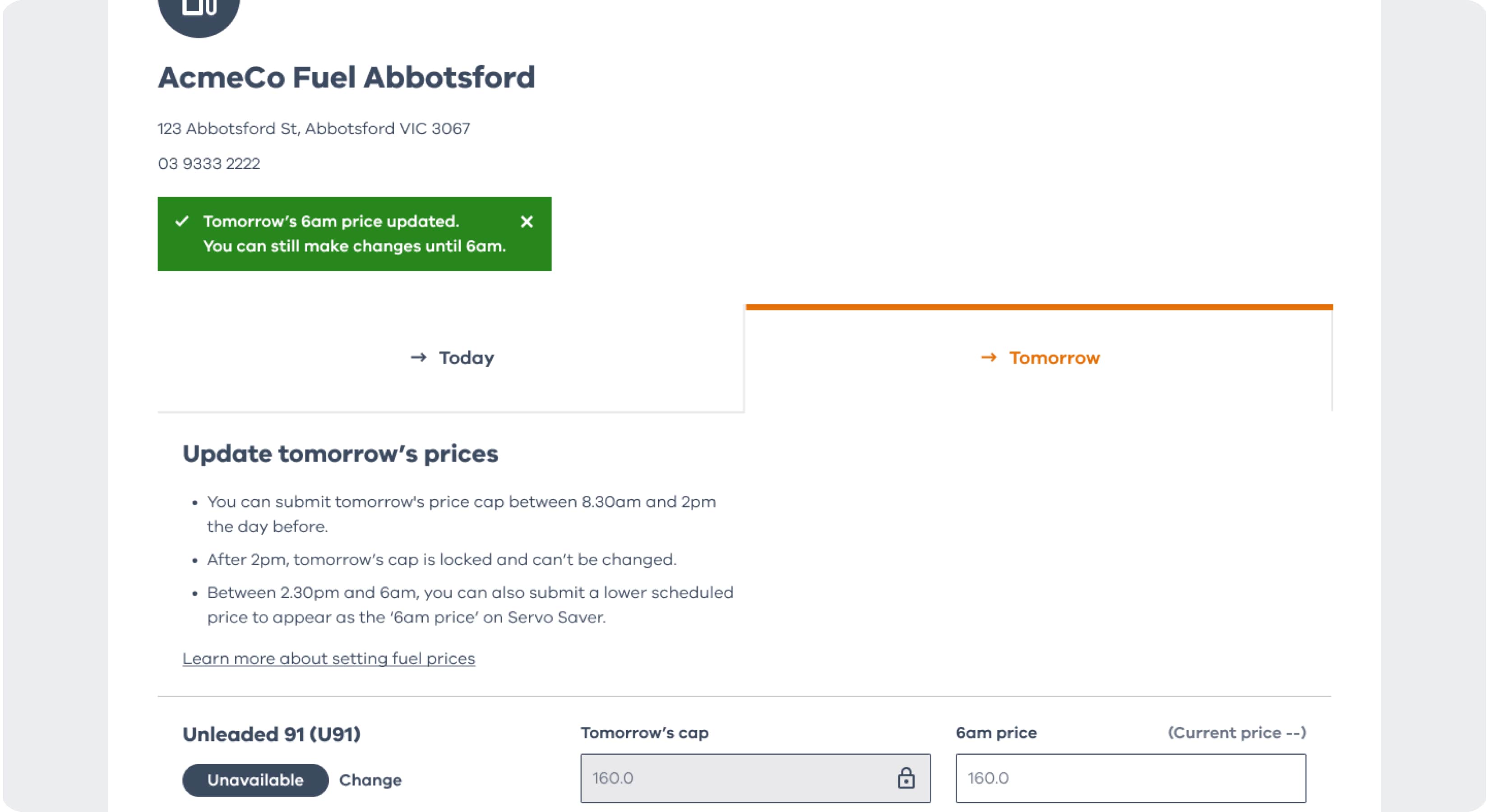Screen dimensions: 1489x812
Task: Click the station phone number 03 9333 2222
Action: (x=208, y=164)
